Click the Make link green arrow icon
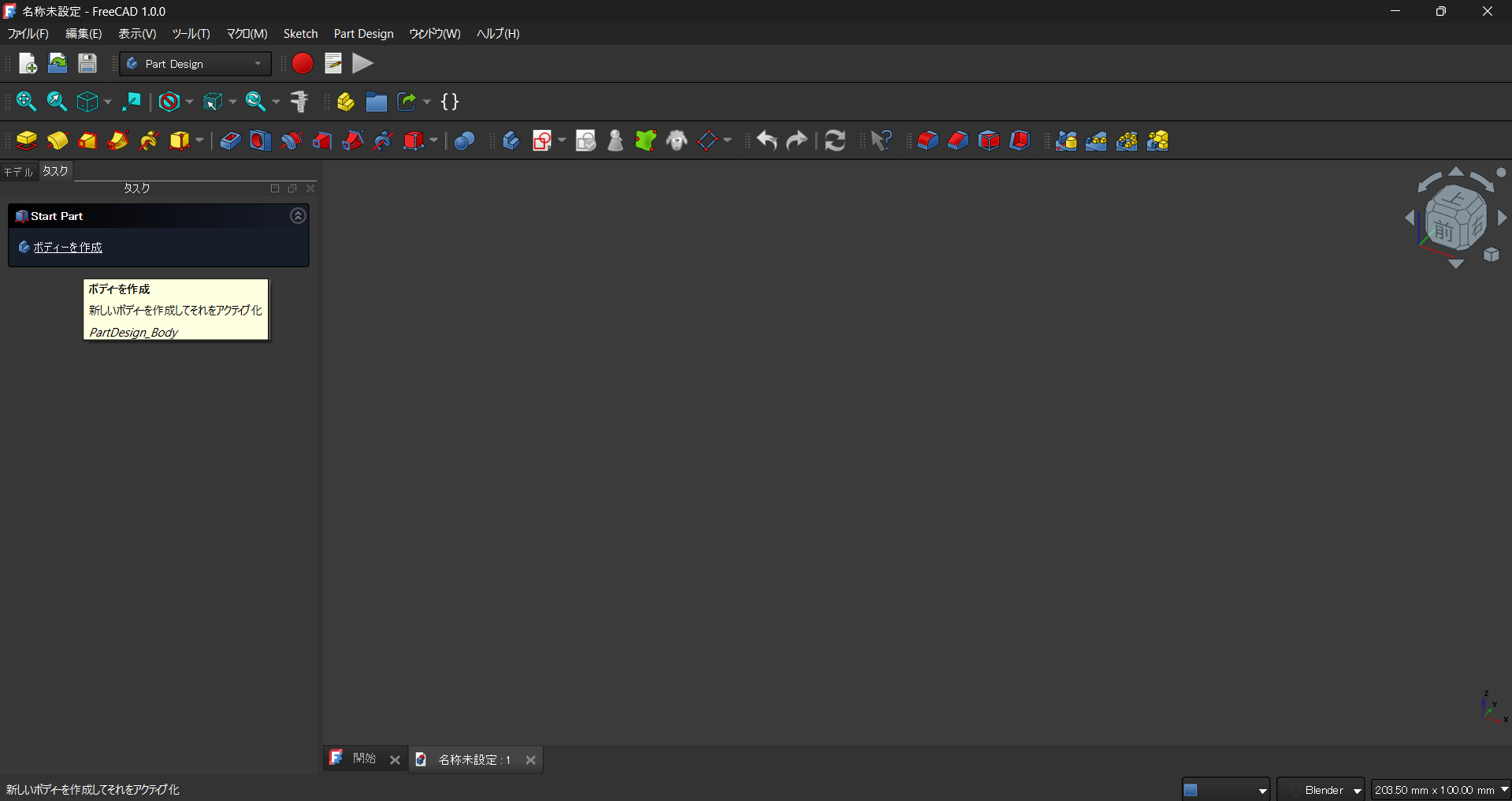 [x=407, y=102]
